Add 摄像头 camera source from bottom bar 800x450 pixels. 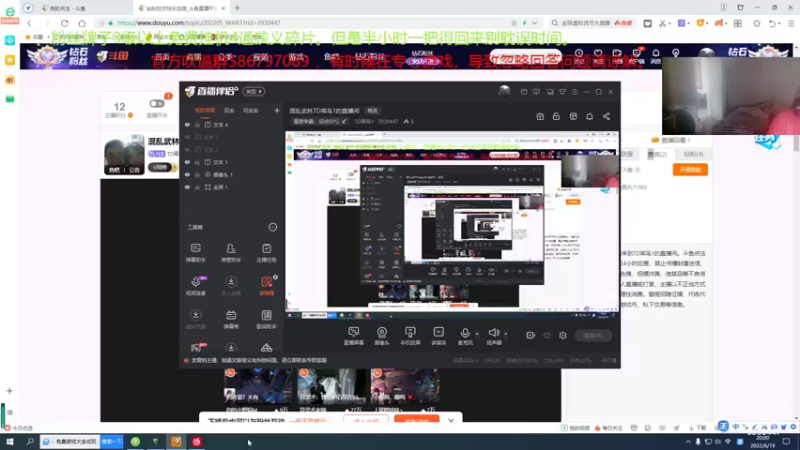(382, 336)
